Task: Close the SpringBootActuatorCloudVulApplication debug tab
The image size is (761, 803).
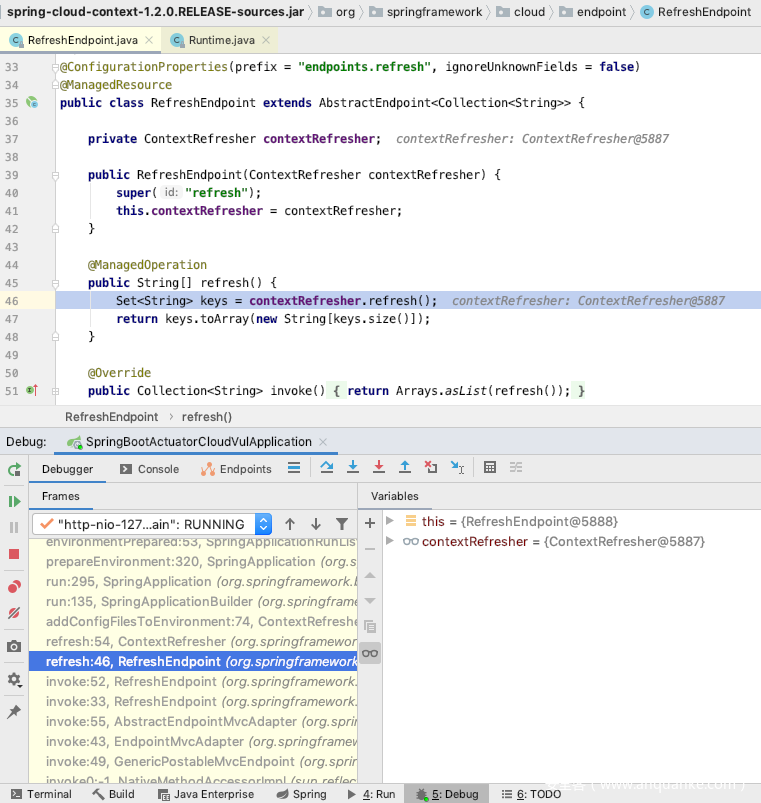Action: 323,441
